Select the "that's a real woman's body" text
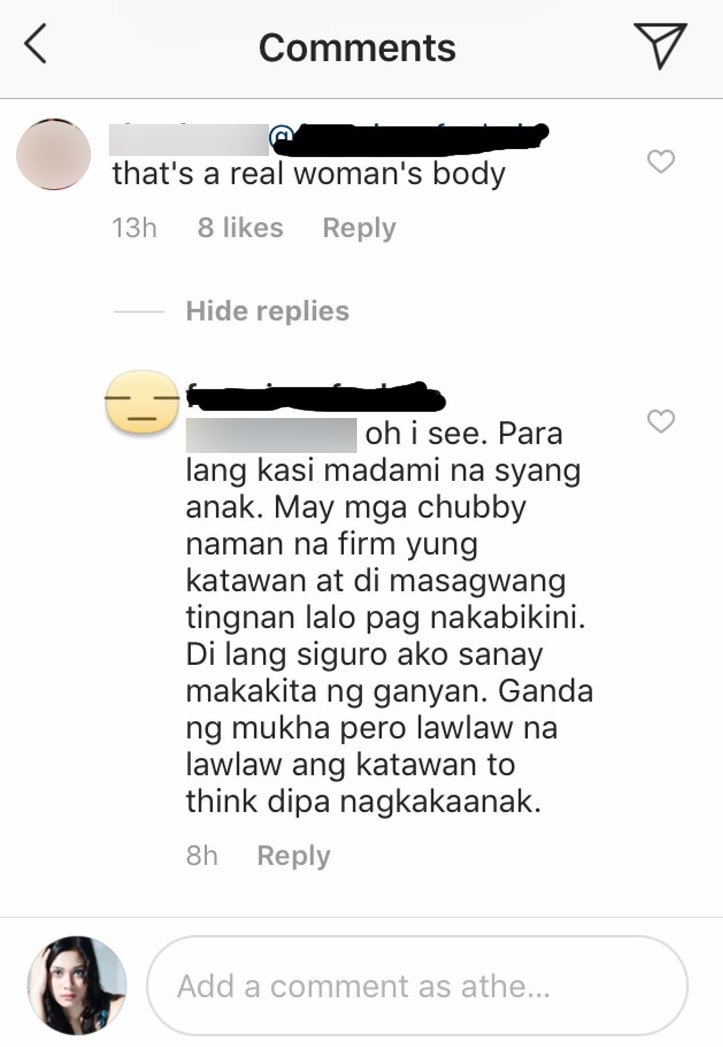This screenshot has width=723, height=1047. (x=308, y=174)
